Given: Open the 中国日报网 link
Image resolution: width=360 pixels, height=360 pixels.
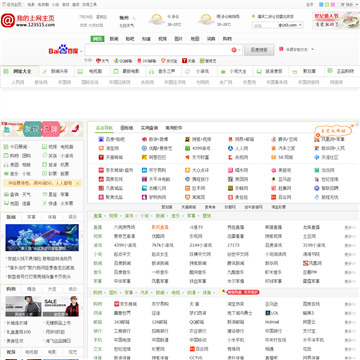Looking at the screenshot, I should (x=119, y=82).
